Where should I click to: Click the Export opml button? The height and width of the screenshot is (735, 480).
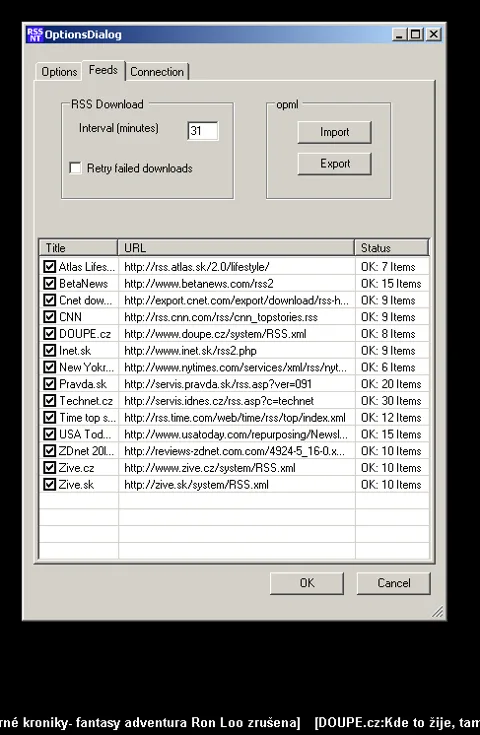click(334, 164)
